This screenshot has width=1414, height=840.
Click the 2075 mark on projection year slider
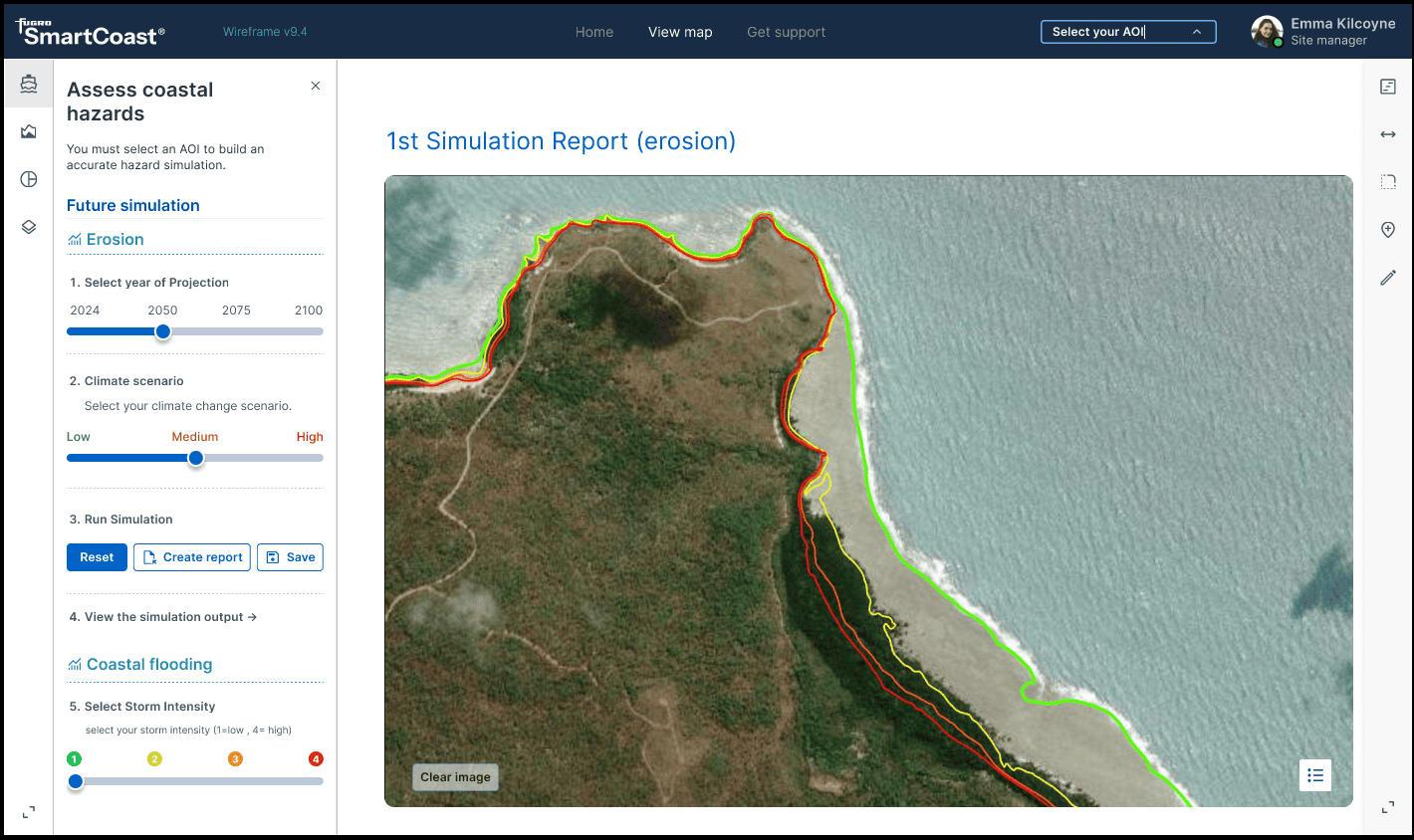click(237, 331)
